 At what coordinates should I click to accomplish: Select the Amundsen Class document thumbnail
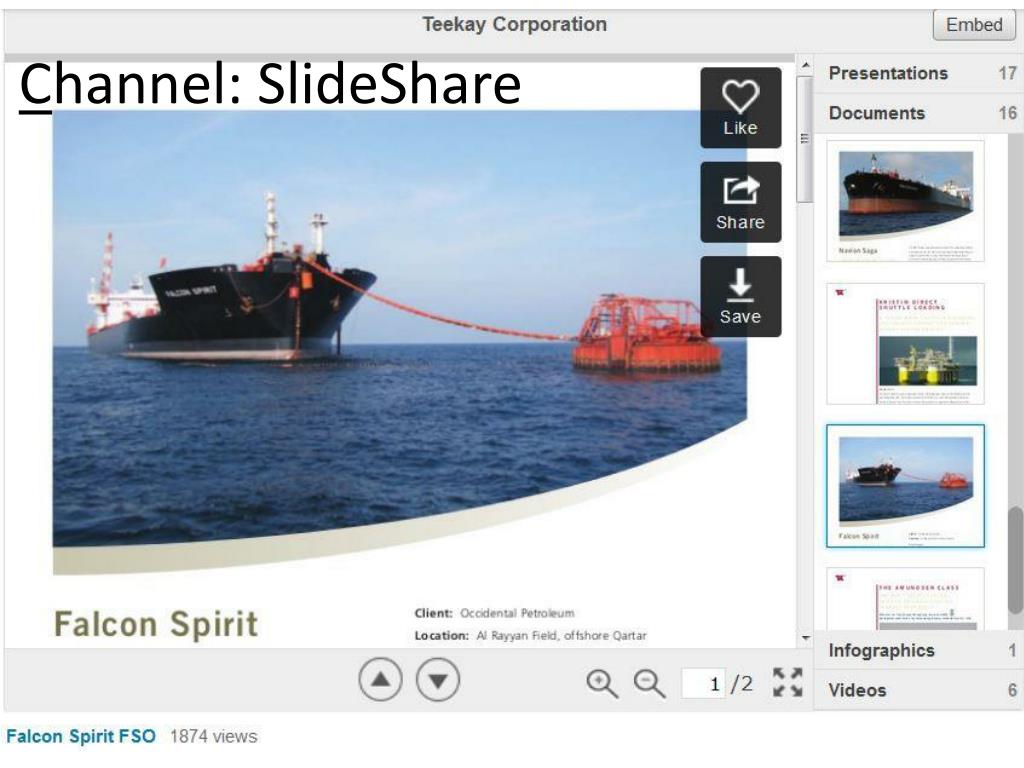coord(905,599)
